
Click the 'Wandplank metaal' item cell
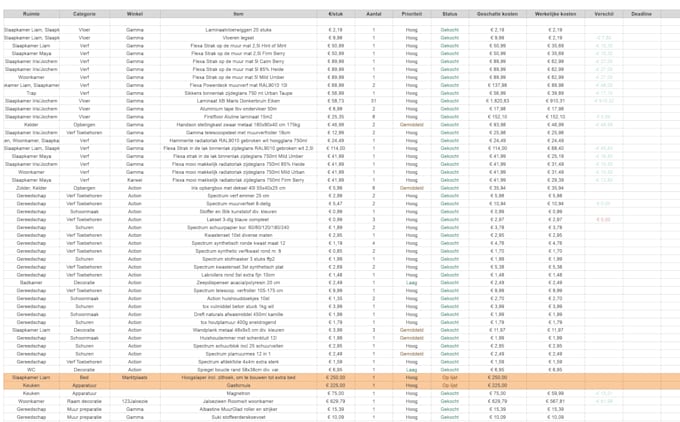coord(238,330)
